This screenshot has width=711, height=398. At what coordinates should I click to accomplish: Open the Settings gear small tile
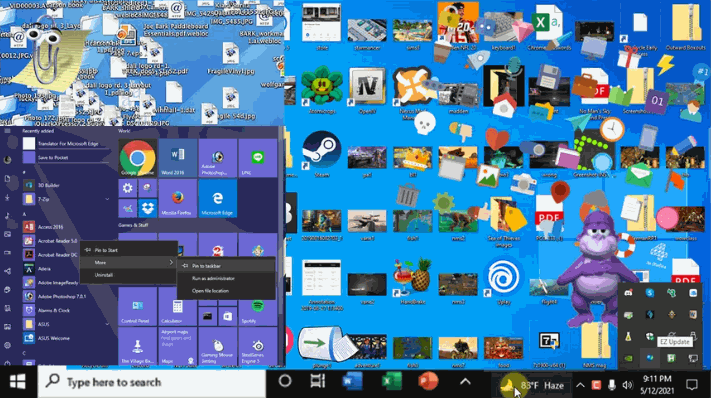pyautogui.click(x=127, y=188)
